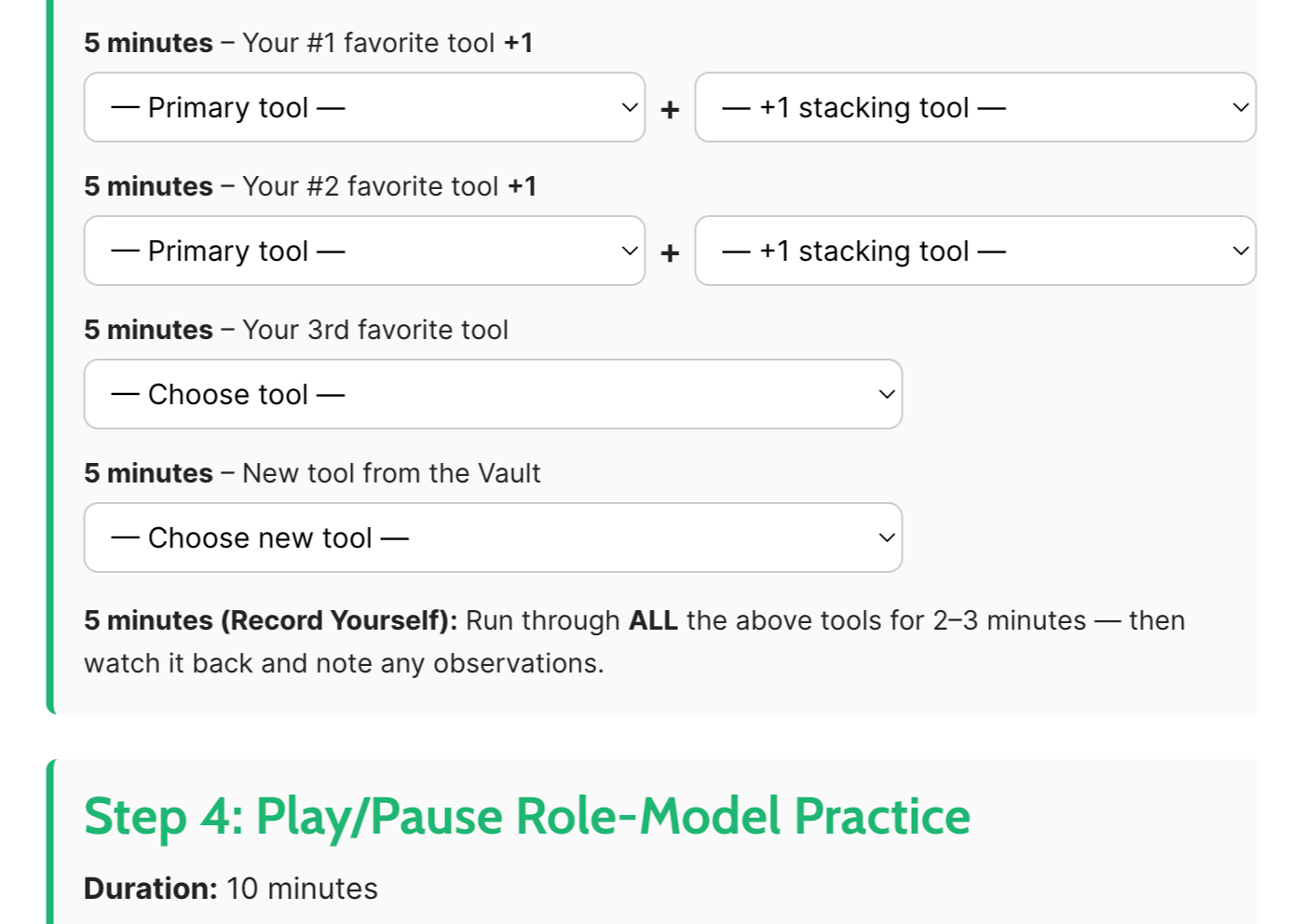This screenshot has height=924, width=1305.
Task: Click the plus sign between #2 favorite dropdowns
Action: pyautogui.click(x=670, y=253)
